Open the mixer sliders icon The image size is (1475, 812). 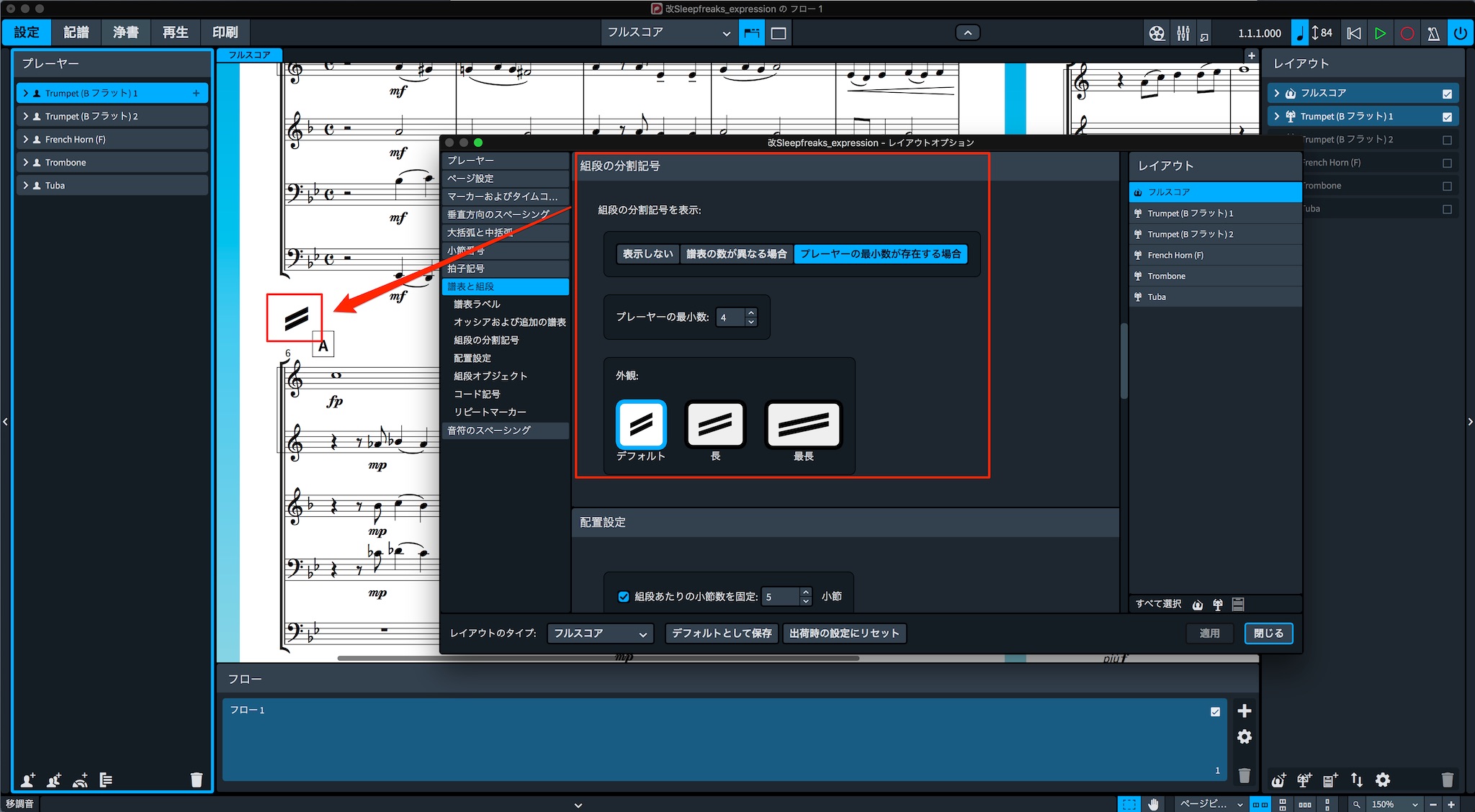1183,33
